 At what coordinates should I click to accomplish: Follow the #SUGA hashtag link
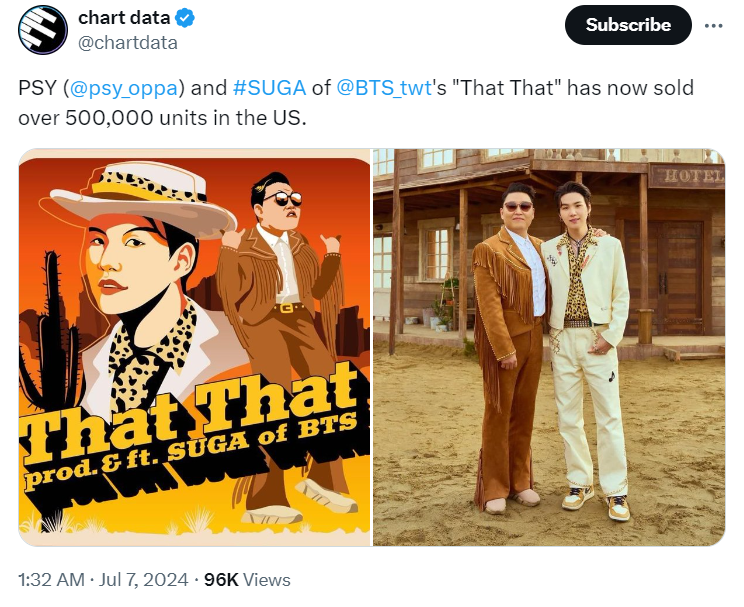click(x=270, y=88)
